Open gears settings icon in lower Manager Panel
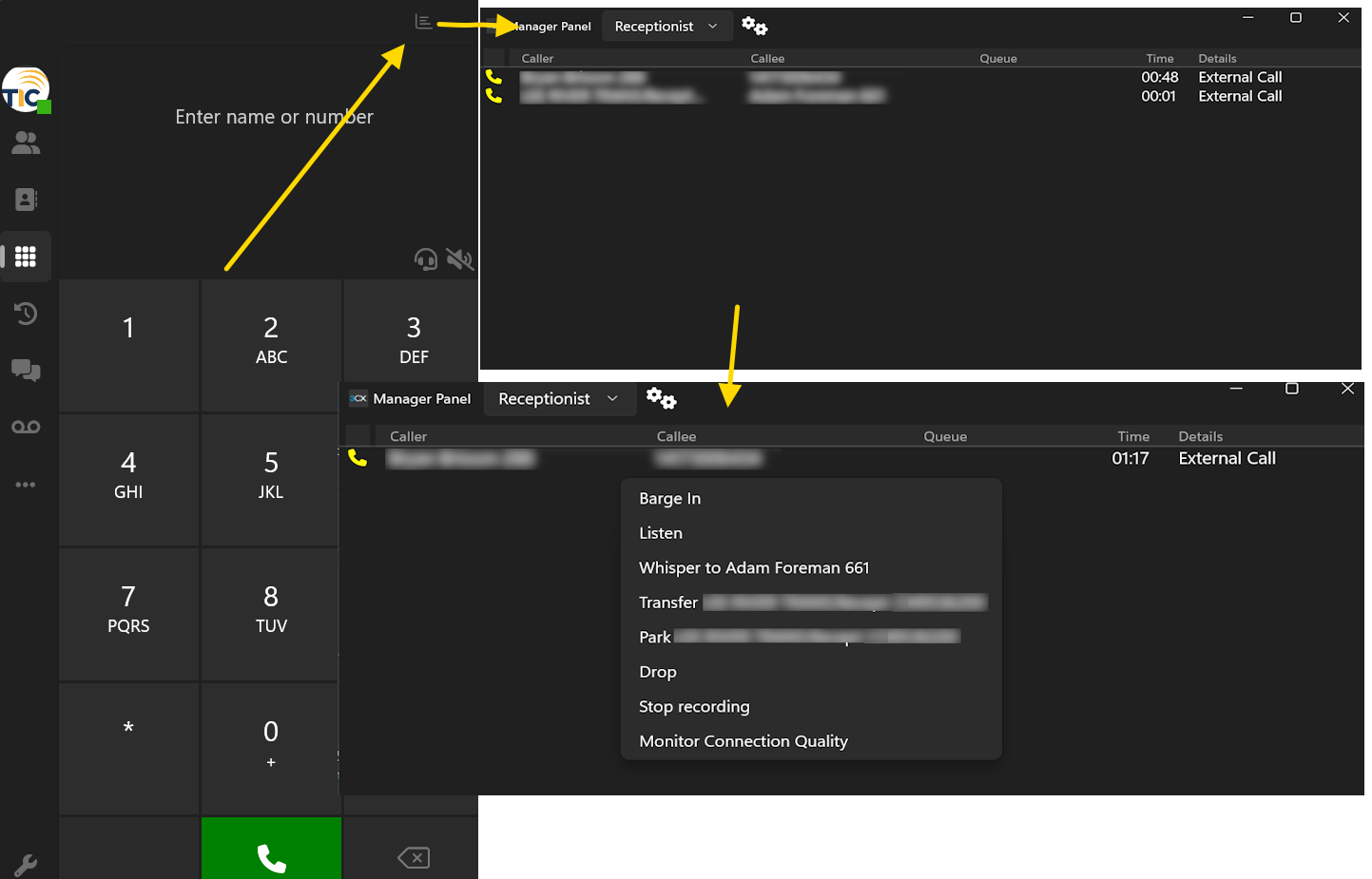The image size is (1372, 879). (661, 398)
